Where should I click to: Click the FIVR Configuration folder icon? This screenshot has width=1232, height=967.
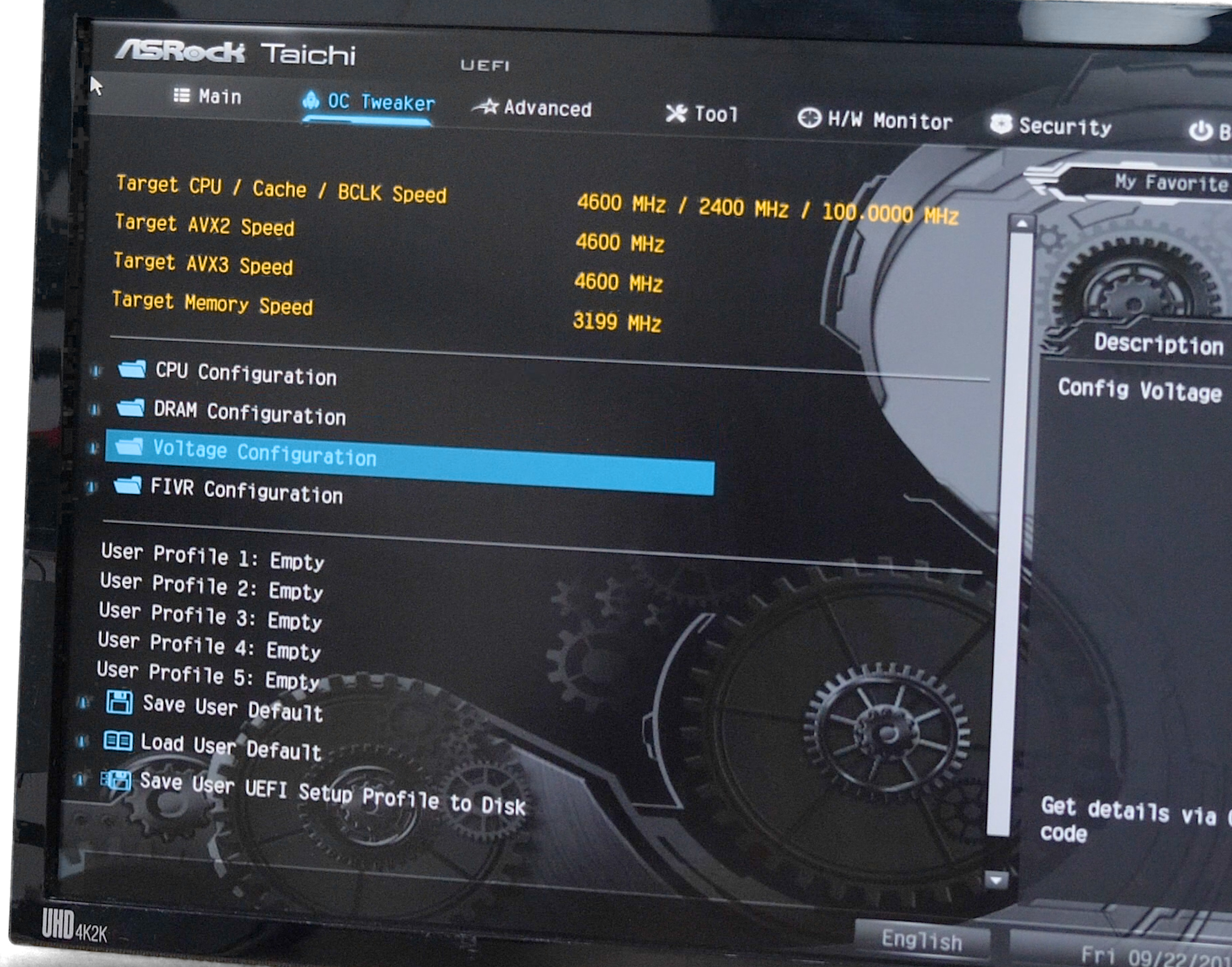(x=128, y=486)
